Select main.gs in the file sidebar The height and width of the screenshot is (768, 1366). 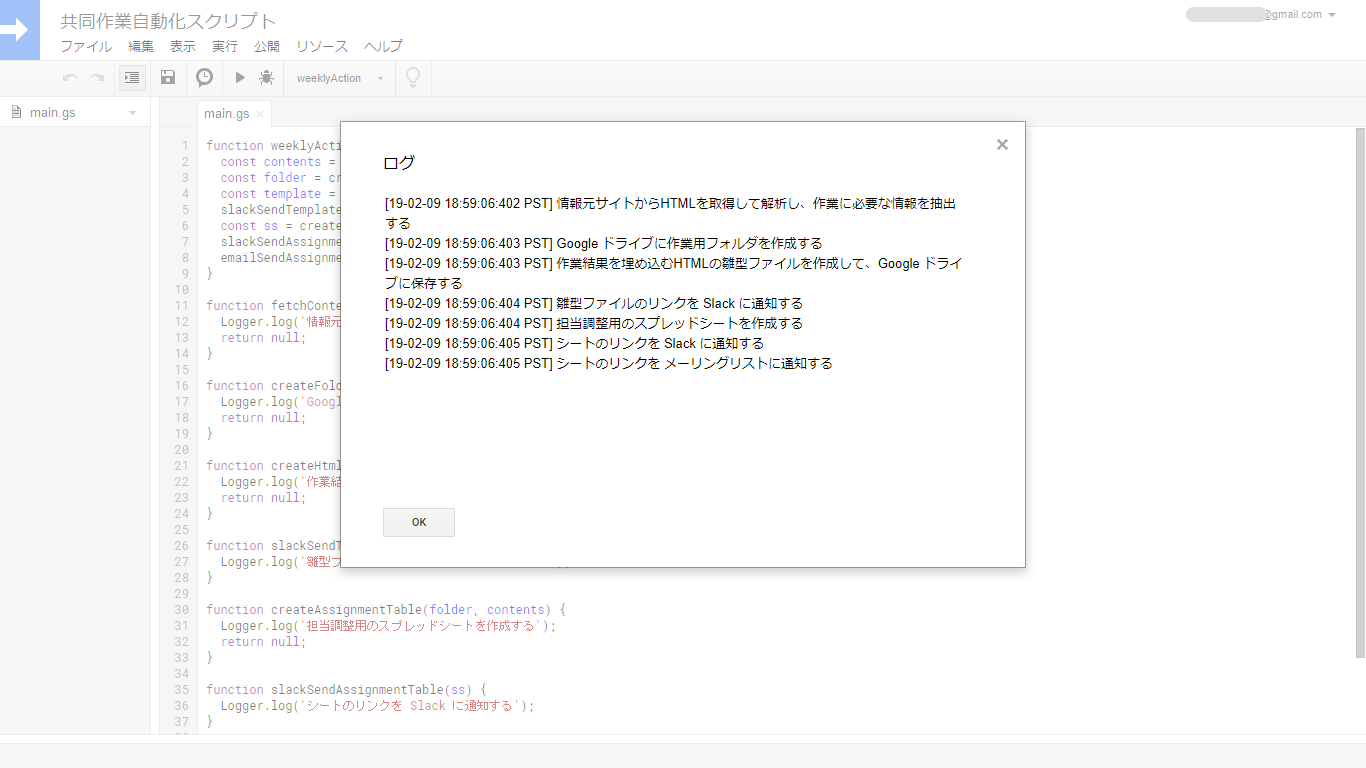tap(52, 113)
